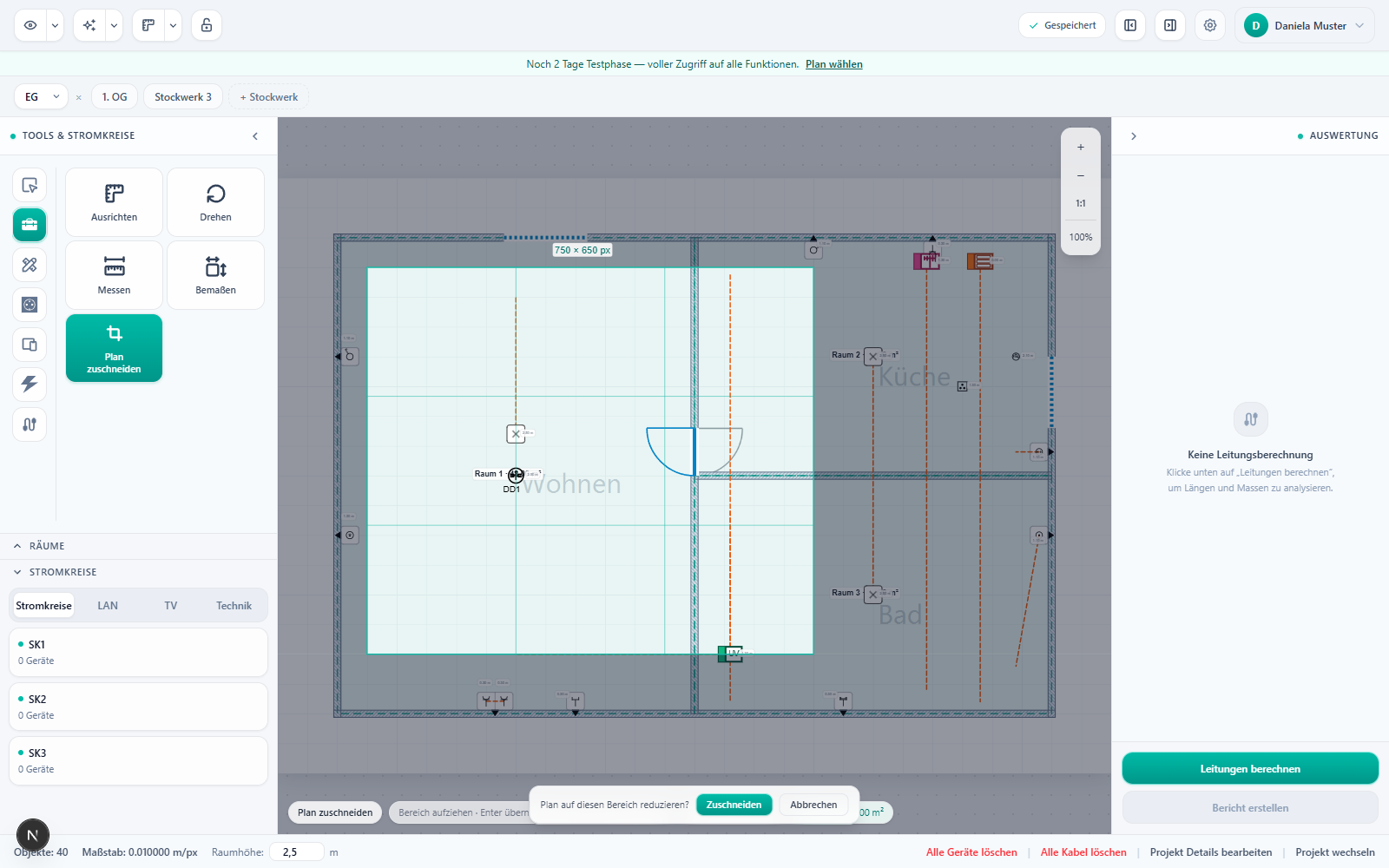Select the screens devices icon in sidebar
The height and width of the screenshot is (868, 1389).
pyautogui.click(x=30, y=345)
